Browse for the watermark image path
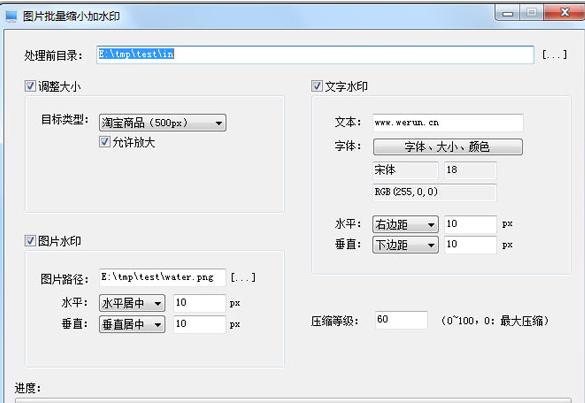 coord(243,278)
